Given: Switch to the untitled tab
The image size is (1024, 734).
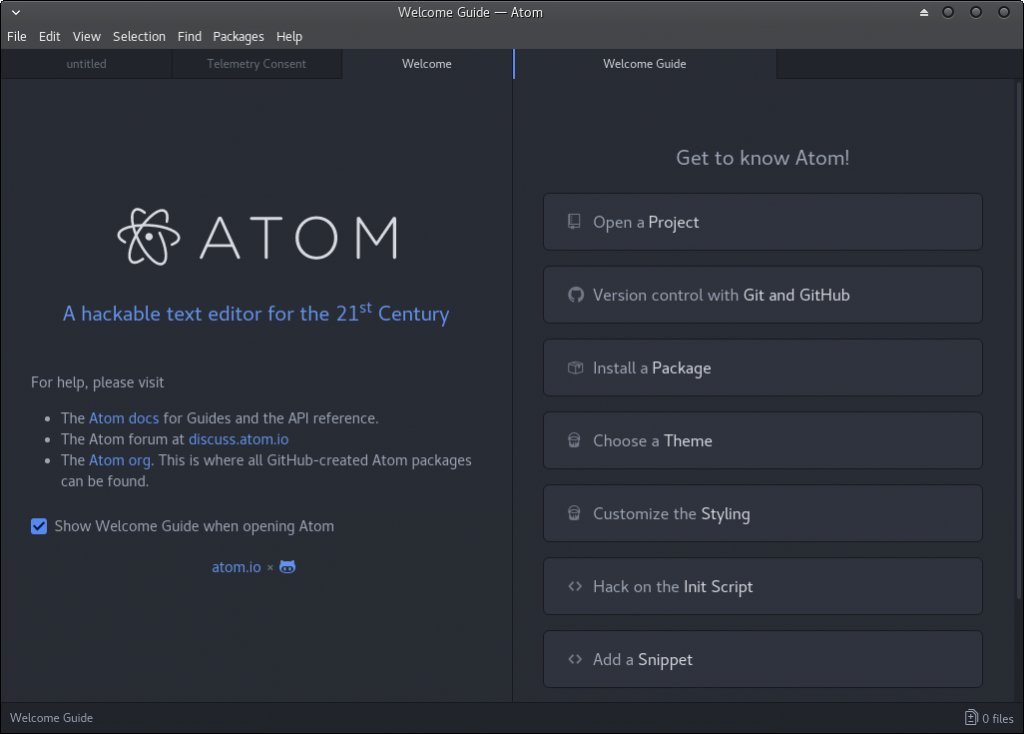Looking at the screenshot, I should [x=86, y=64].
